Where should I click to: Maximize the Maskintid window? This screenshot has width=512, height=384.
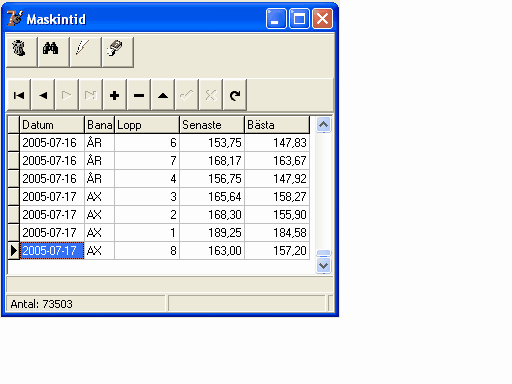pos(299,19)
